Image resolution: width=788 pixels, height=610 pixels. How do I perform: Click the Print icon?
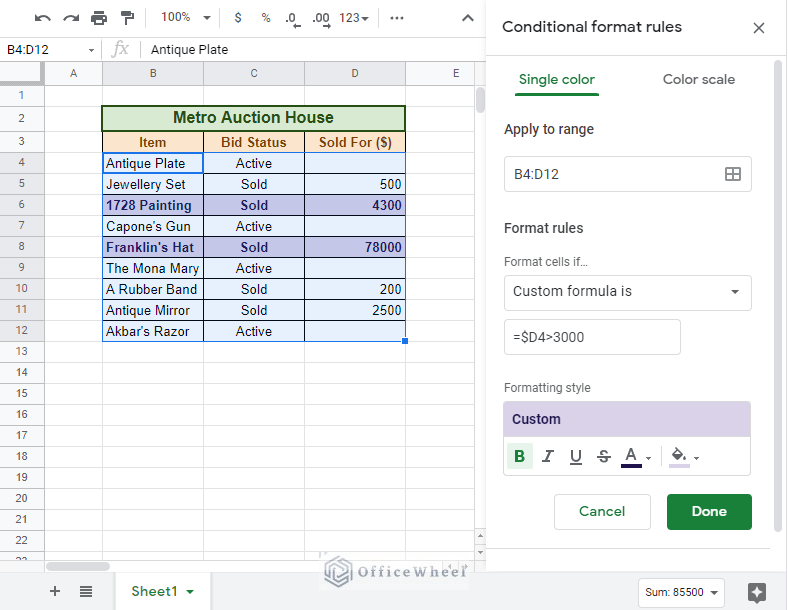click(99, 18)
